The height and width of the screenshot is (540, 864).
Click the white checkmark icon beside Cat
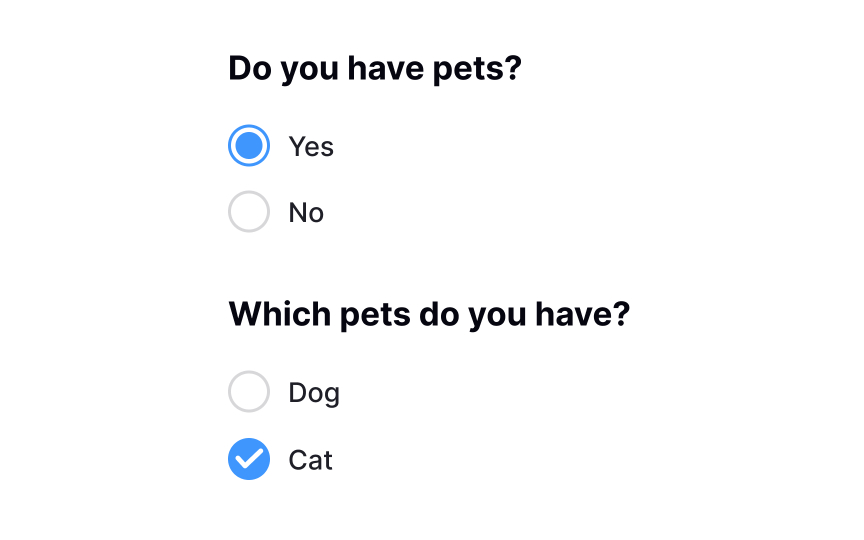249,458
